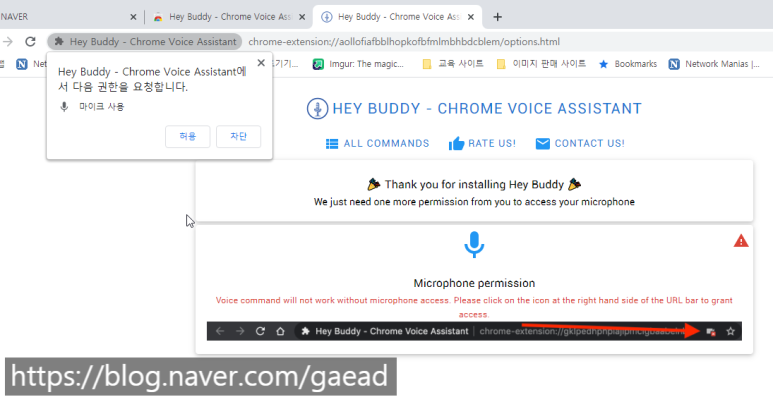Open RATE US! link
The height and width of the screenshot is (397, 773).
pos(492,144)
